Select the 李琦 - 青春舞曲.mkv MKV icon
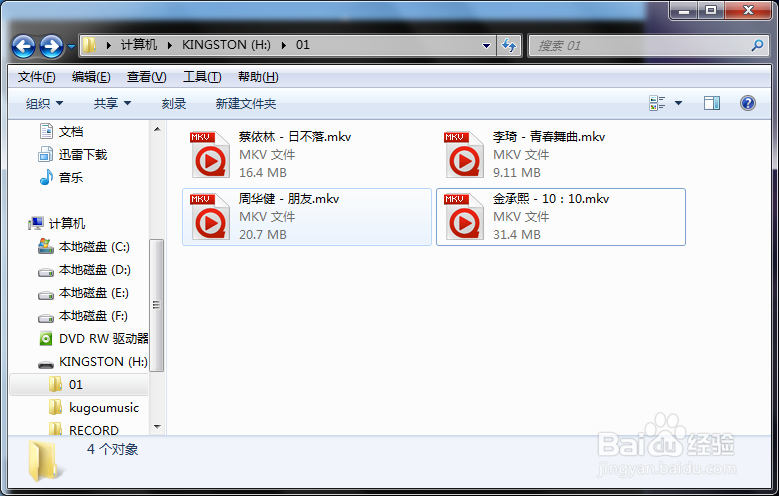 coord(465,155)
